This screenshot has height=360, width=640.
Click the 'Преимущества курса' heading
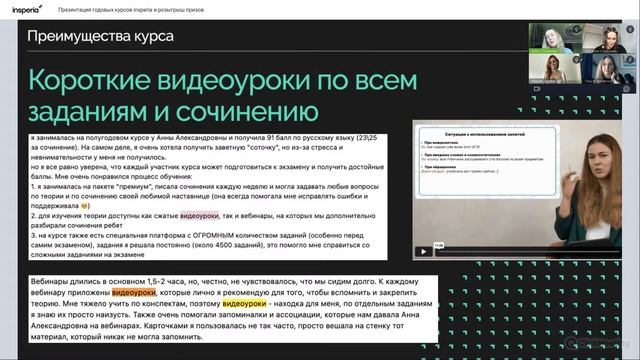click(100, 36)
